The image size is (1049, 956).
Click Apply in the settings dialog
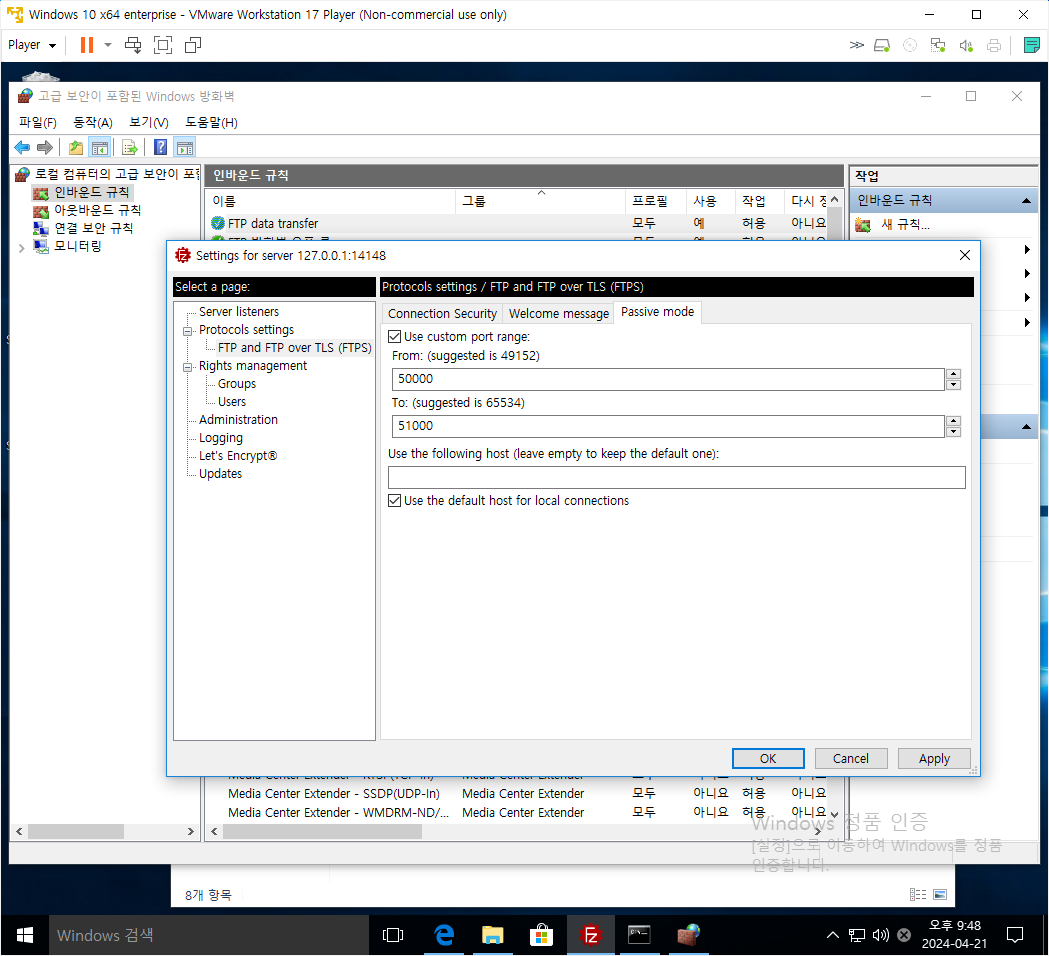click(x=934, y=759)
